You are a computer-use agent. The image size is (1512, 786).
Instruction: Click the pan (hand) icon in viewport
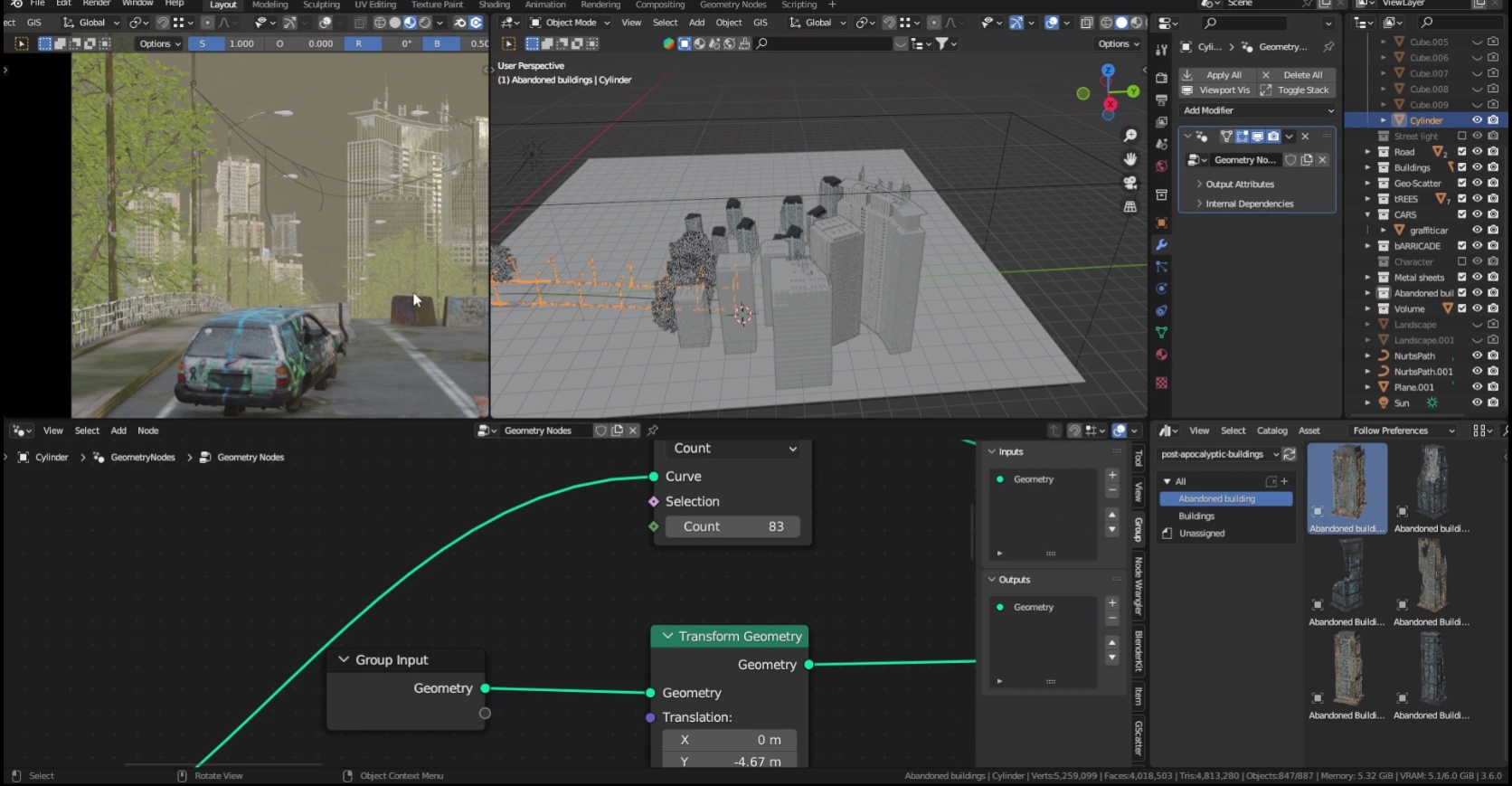[1129, 159]
